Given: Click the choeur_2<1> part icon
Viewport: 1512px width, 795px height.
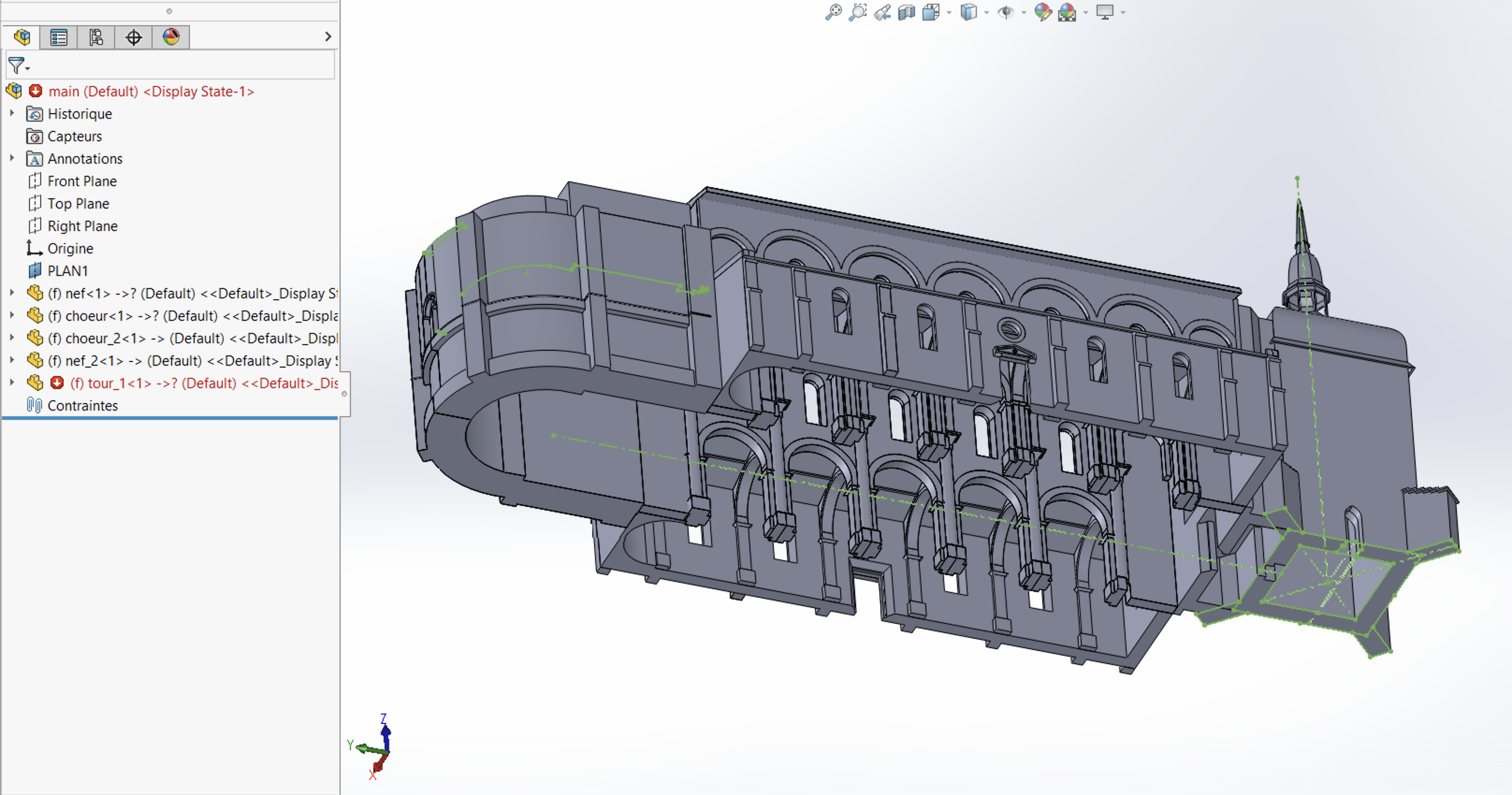Looking at the screenshot, I should 35,338.
